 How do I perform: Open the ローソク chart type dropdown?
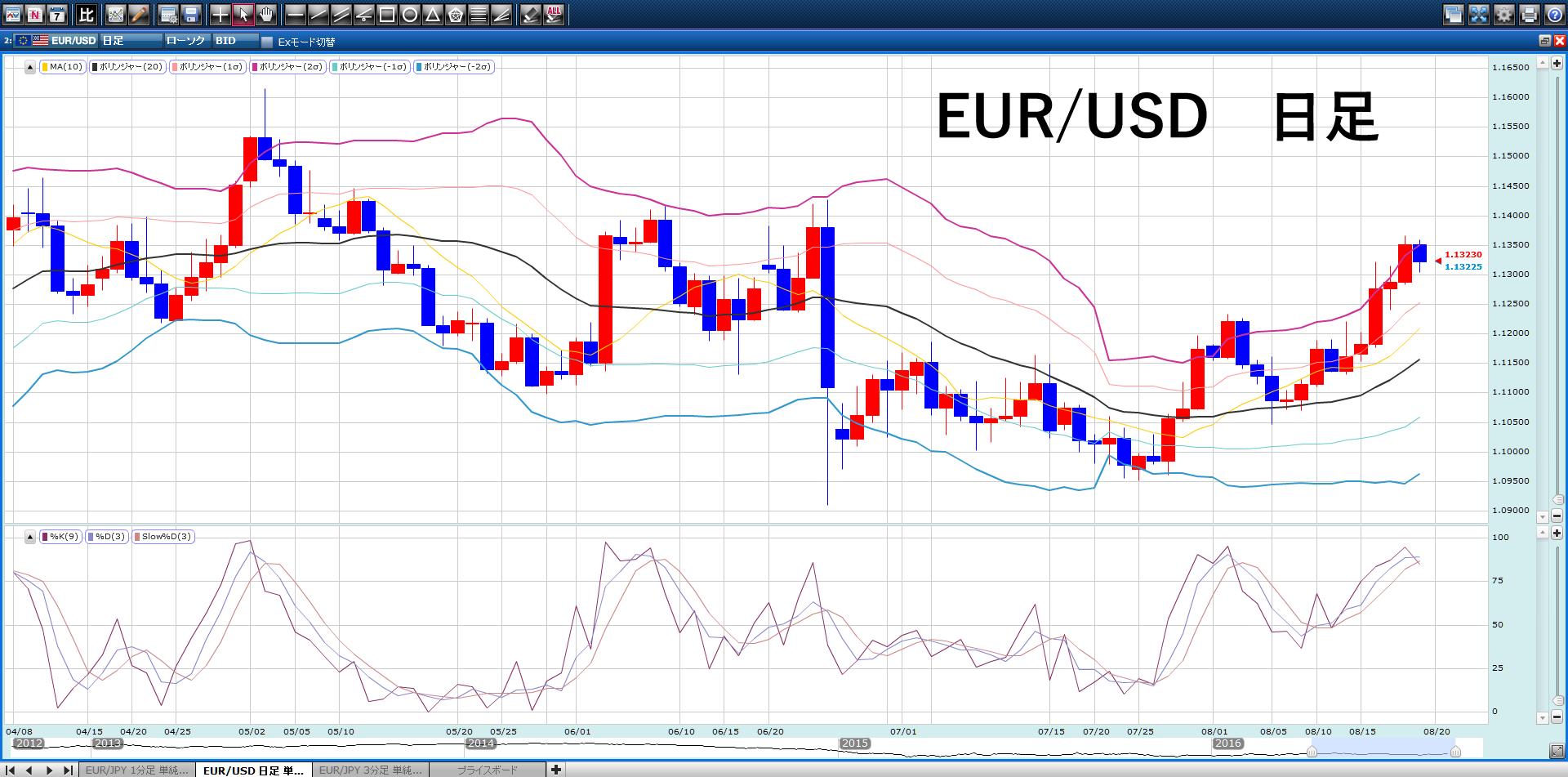tap(187, 40)
